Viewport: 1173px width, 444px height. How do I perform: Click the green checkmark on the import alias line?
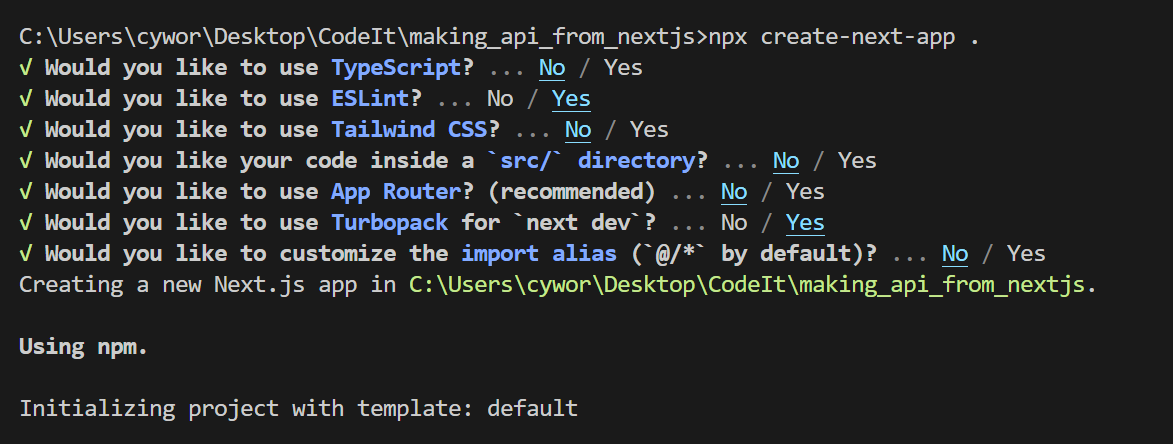(x=25, y=254)
